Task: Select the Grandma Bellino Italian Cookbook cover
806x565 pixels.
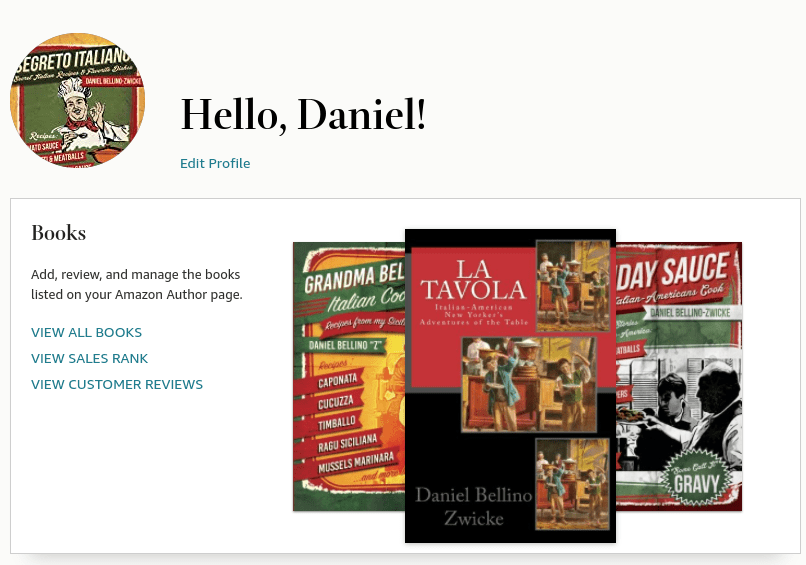Action: point(349,376)
